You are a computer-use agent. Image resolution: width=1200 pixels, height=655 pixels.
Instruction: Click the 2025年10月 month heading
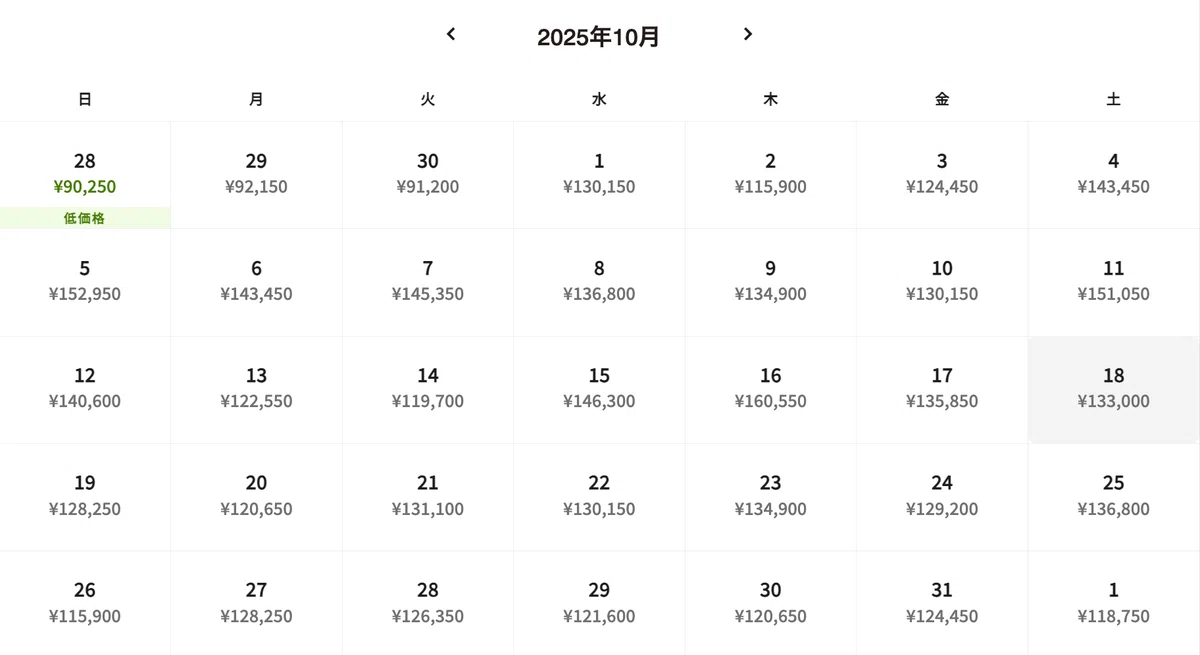click(x=598, y=37)
